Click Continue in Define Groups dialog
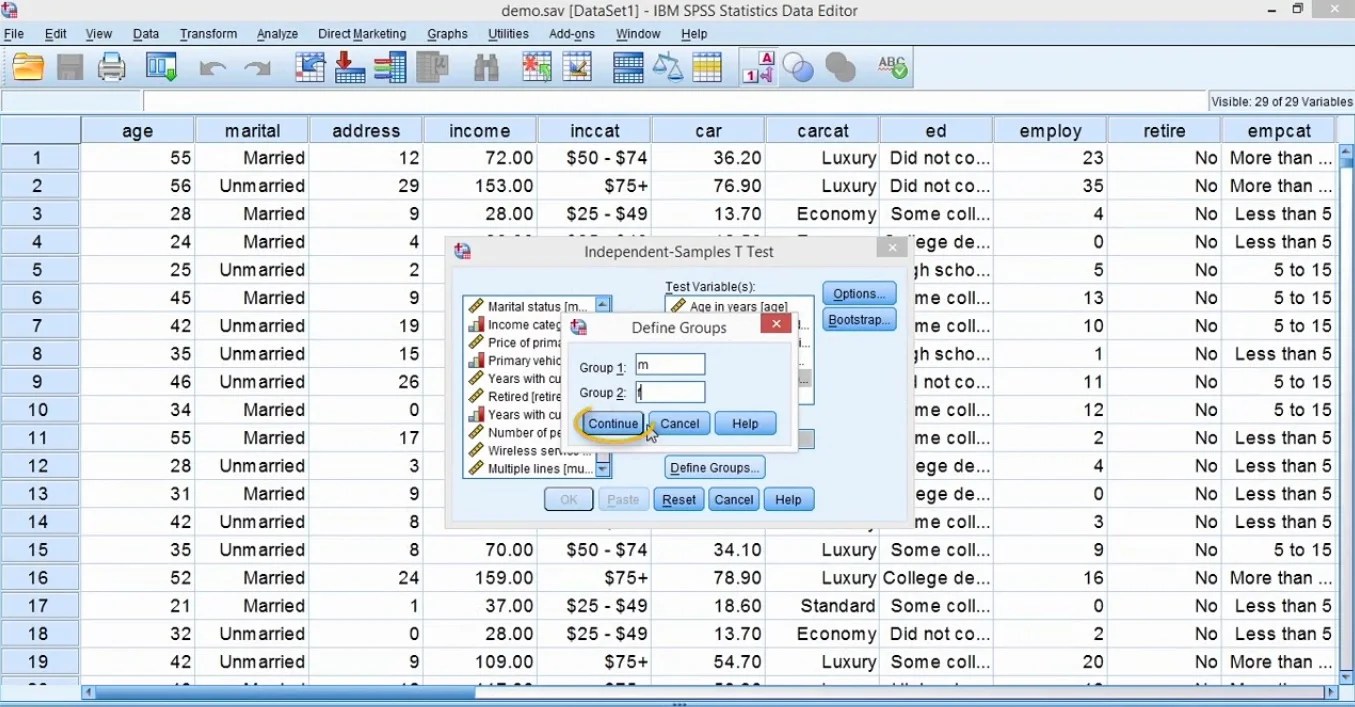The image size is (1355, 707). point(613,424)
